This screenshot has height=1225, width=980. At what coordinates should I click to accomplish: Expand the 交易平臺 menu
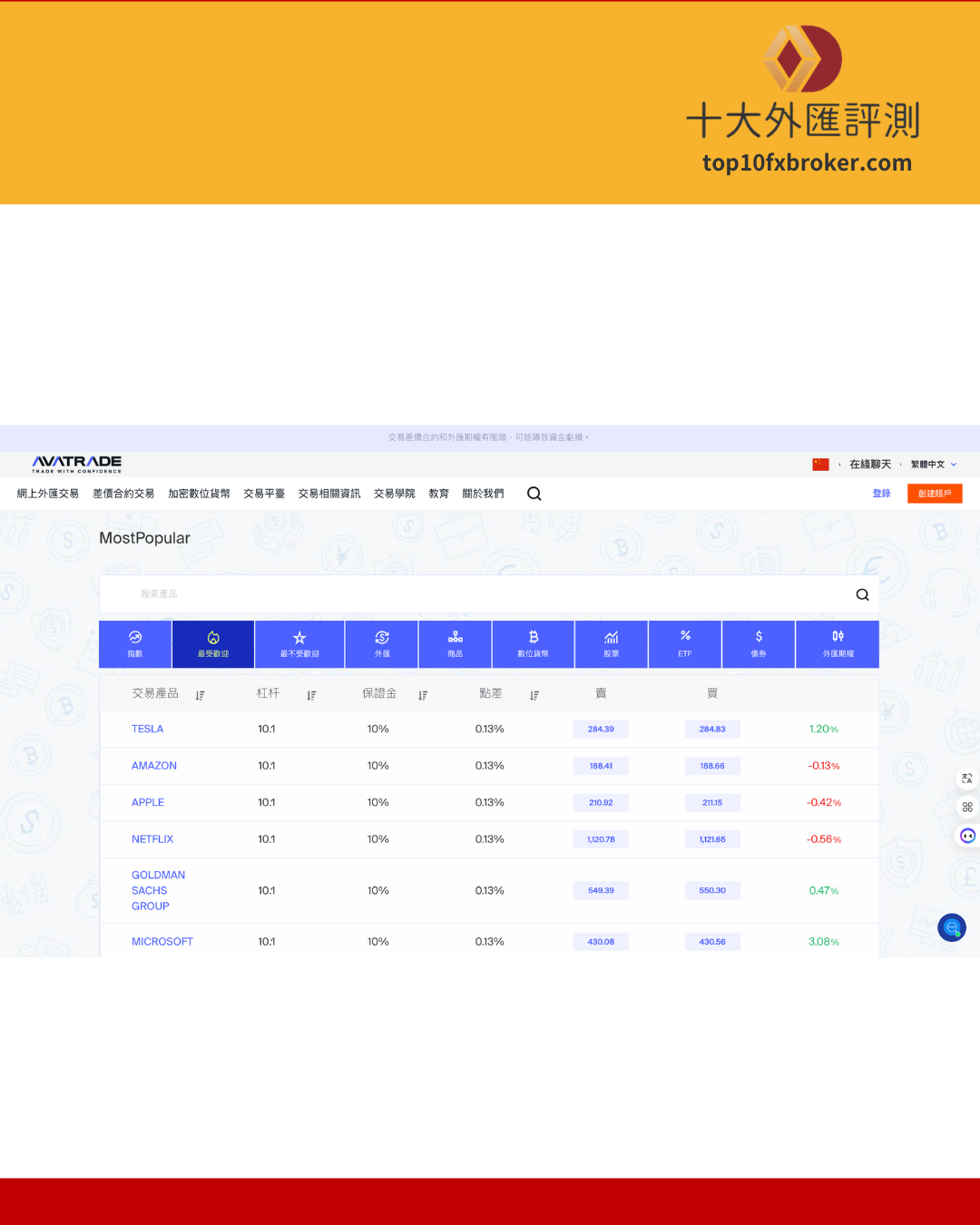pos(264,494)
